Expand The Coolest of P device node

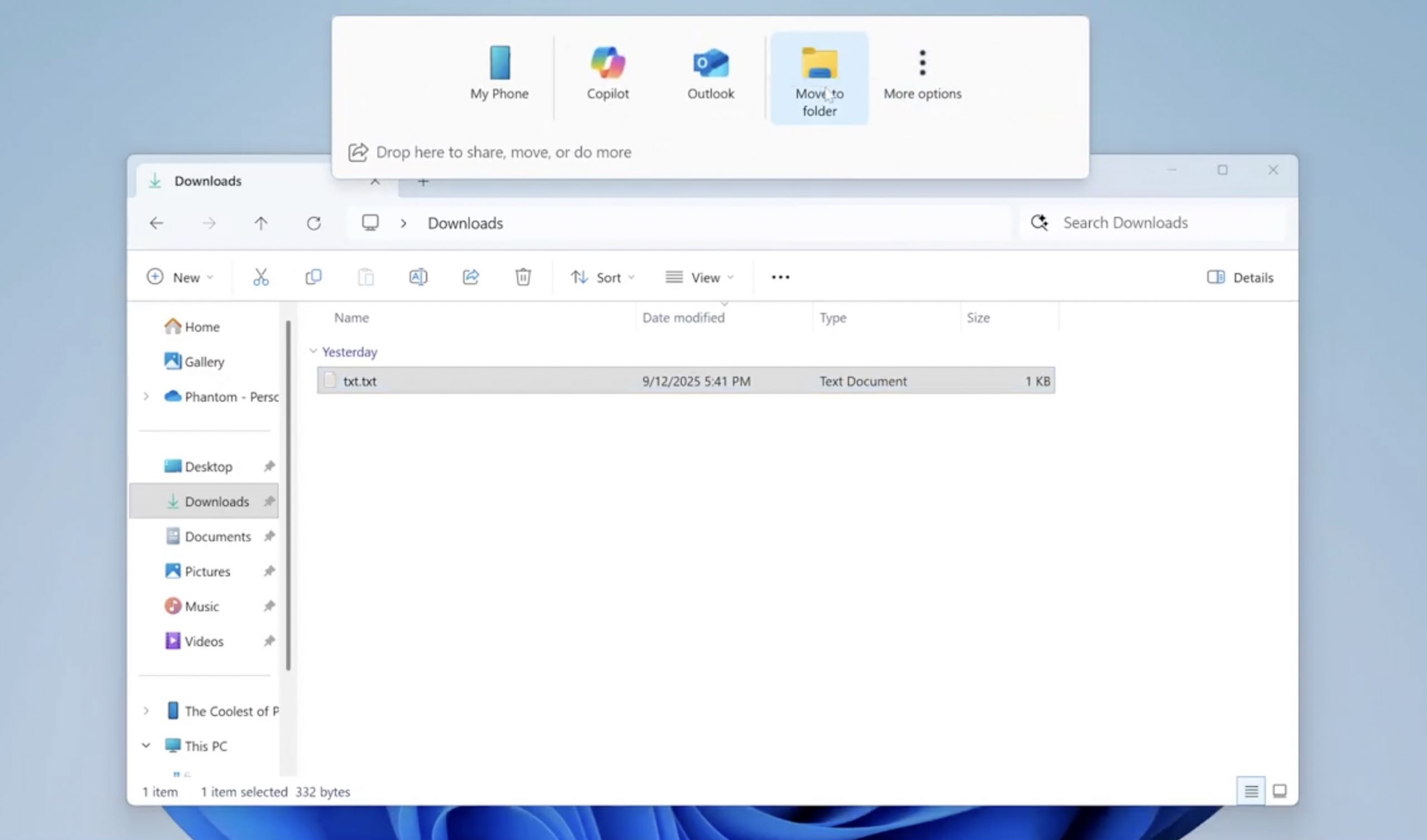click(146, 711)
